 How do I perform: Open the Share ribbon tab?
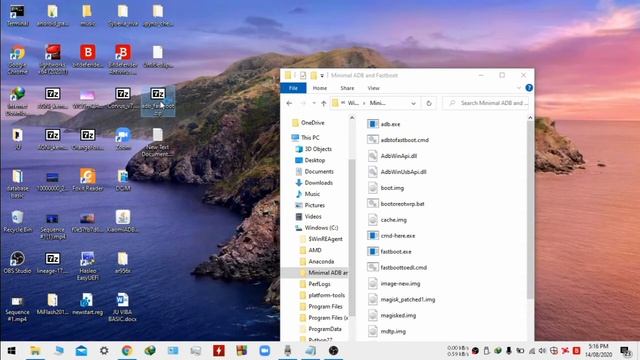click(x=347, y=88)
